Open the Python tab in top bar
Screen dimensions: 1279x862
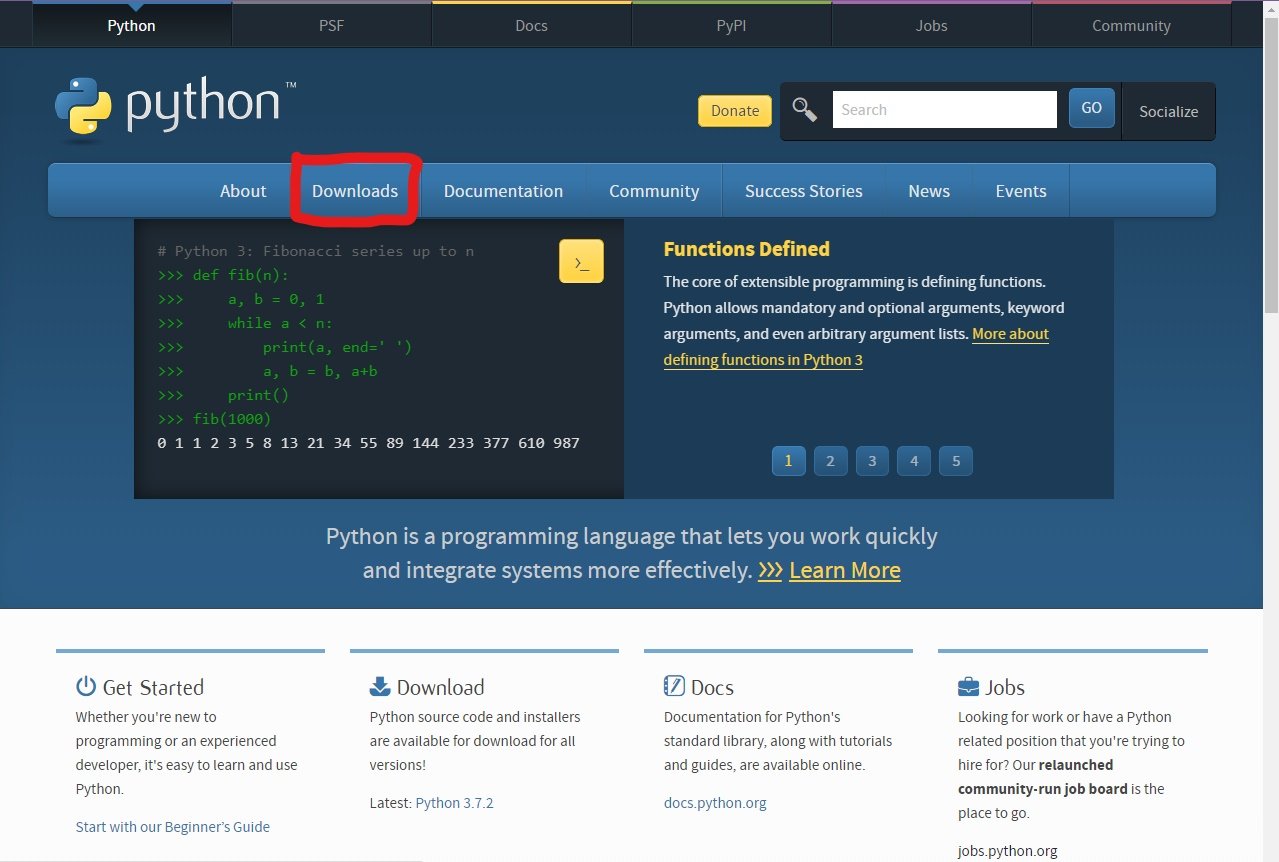click(x=132, y=26)
